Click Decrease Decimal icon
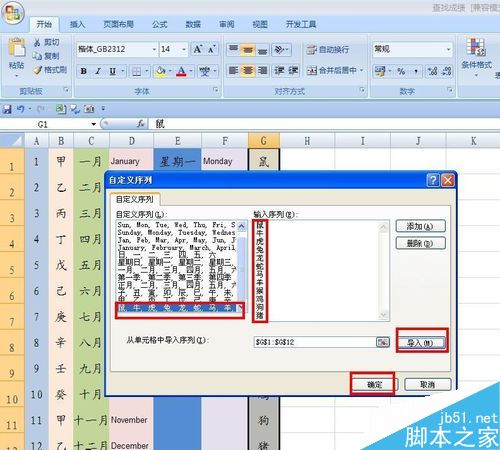Screen dimensions: 500x450 coord(447,71)
